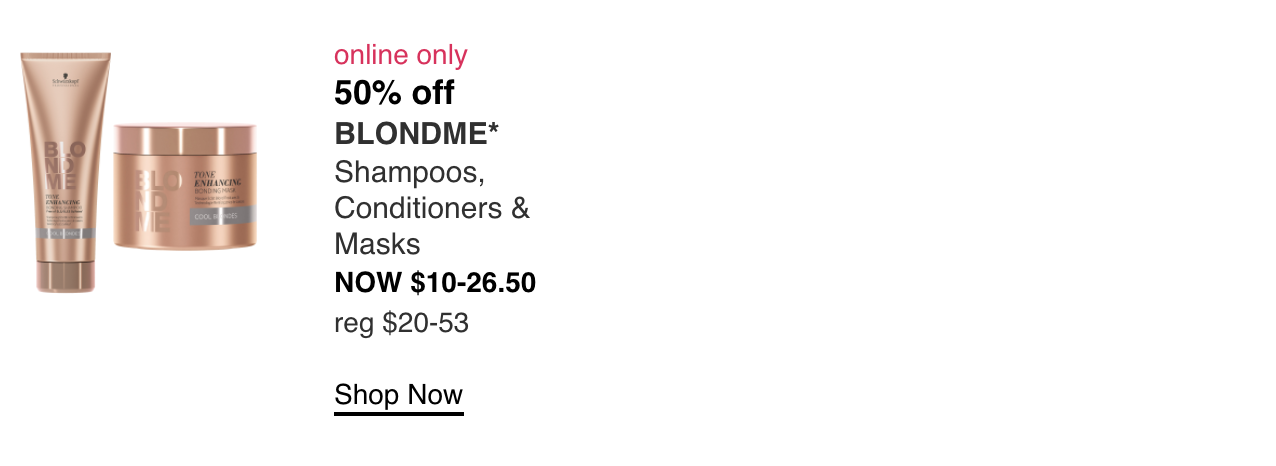Click the 'online only' pink label
This screenshot has height=466, width=1276.
(x=401, y=55)
